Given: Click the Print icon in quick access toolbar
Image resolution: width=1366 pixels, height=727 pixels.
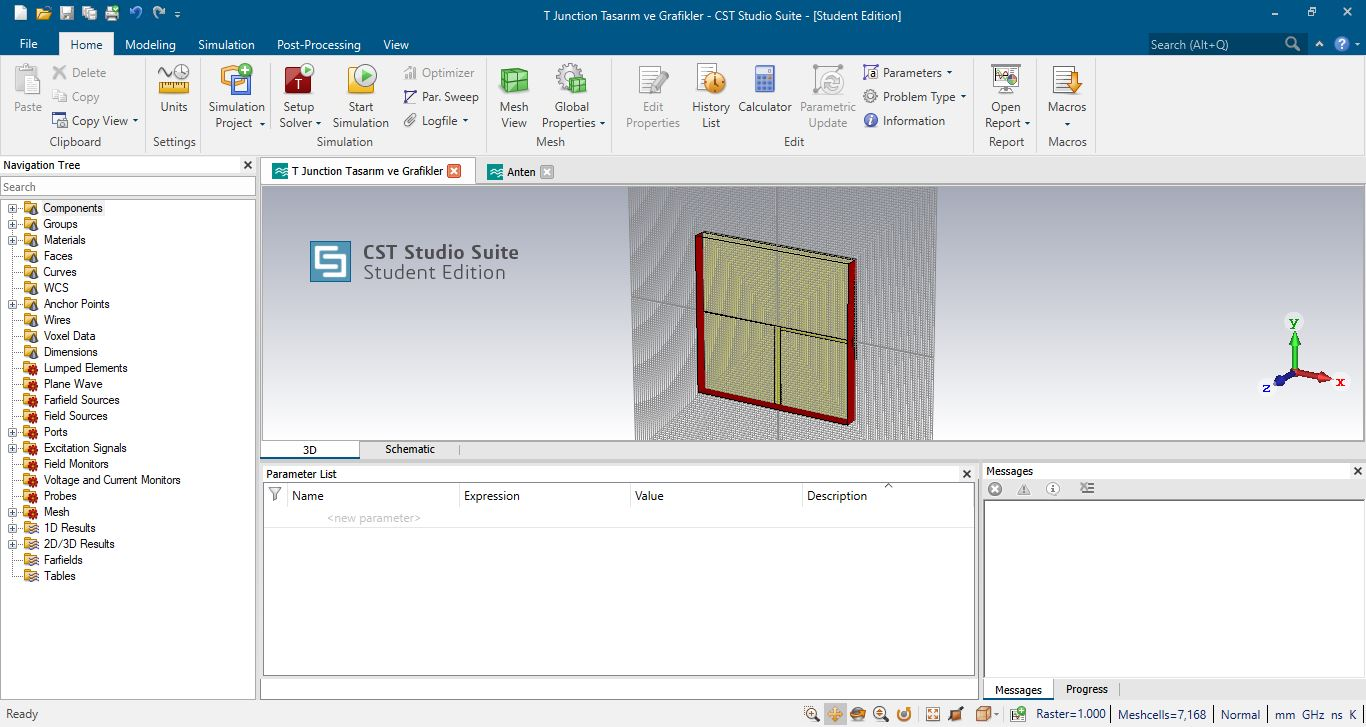Looking at the screenshot, I should coord(112,14).
